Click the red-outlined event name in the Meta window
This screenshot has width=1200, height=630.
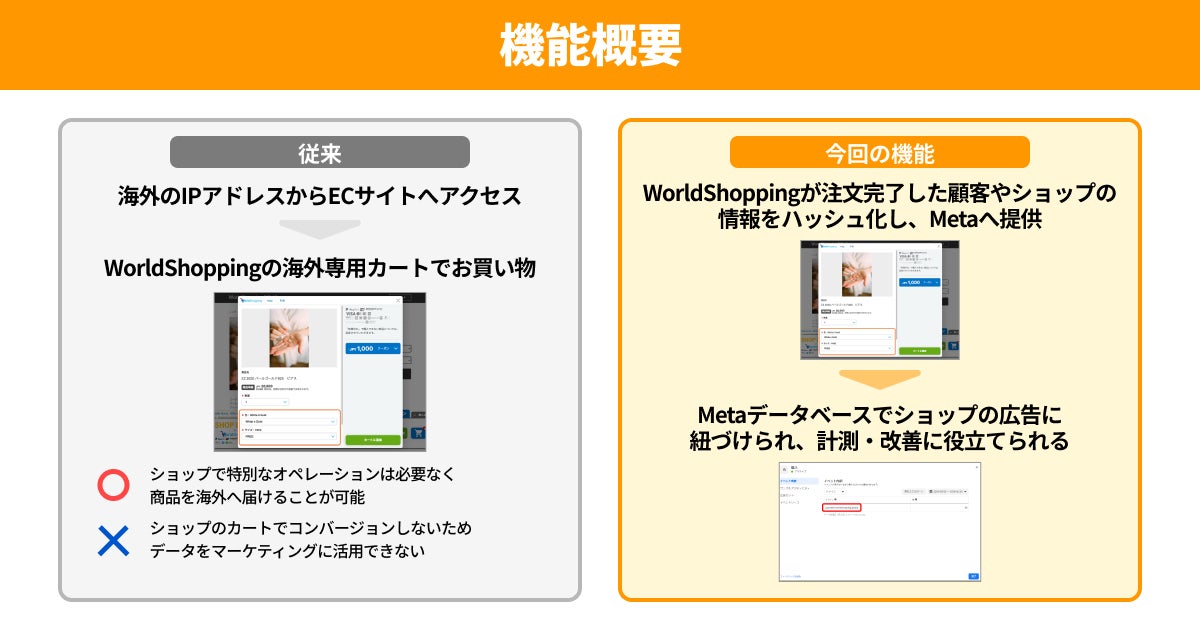[x=842, y=507]
